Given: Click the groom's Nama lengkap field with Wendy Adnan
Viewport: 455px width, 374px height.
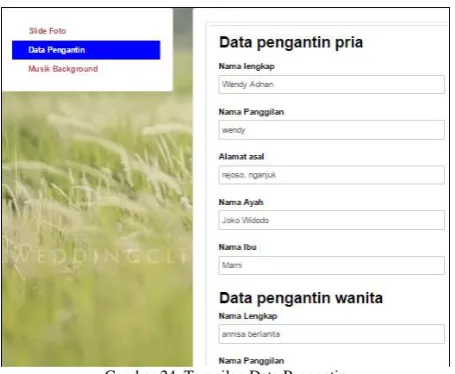Looking at the screenshot, I should point(331,84).
